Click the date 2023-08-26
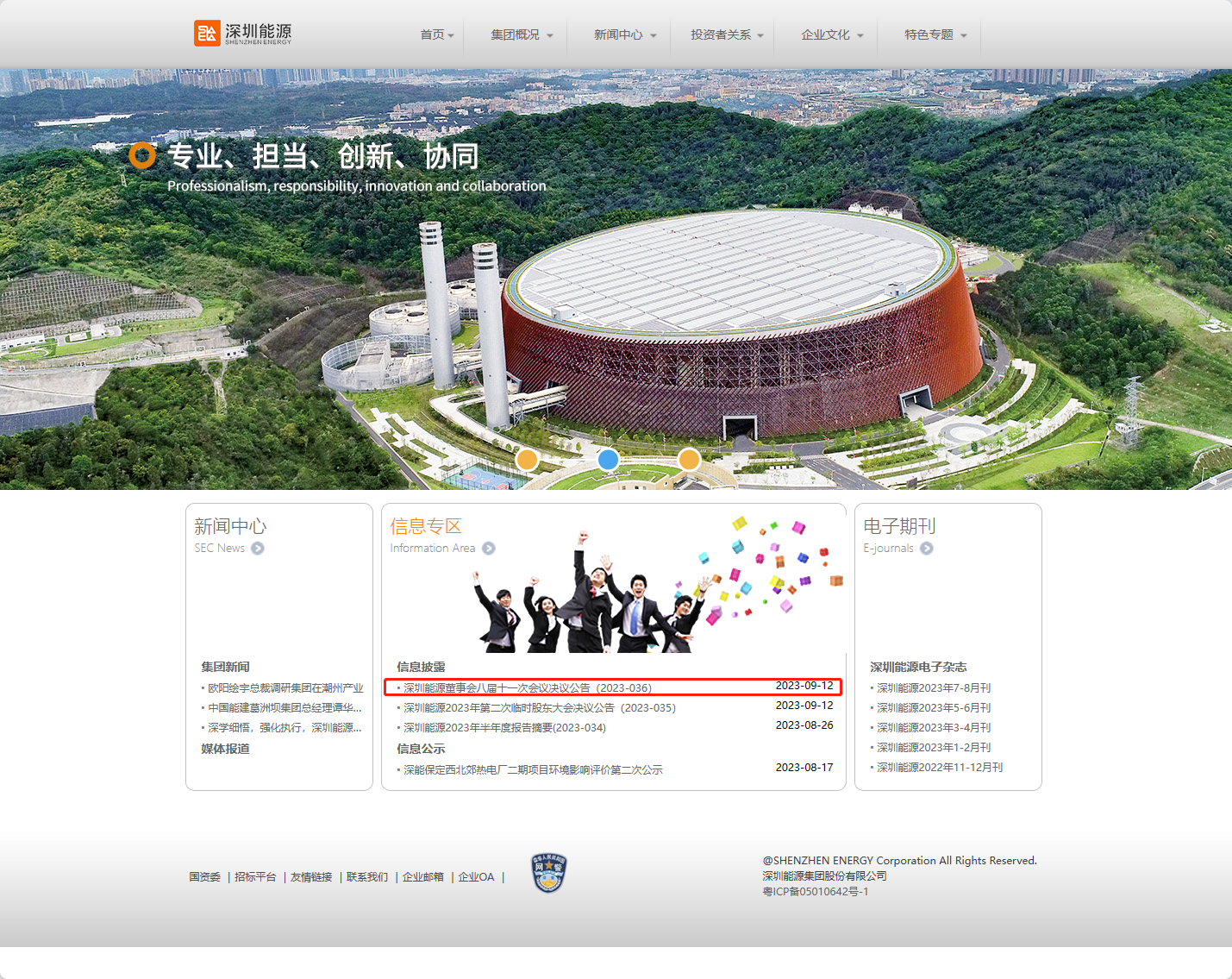Image resolution: width=1232 pixels, height=979 pixels. [x=804, y=725]
